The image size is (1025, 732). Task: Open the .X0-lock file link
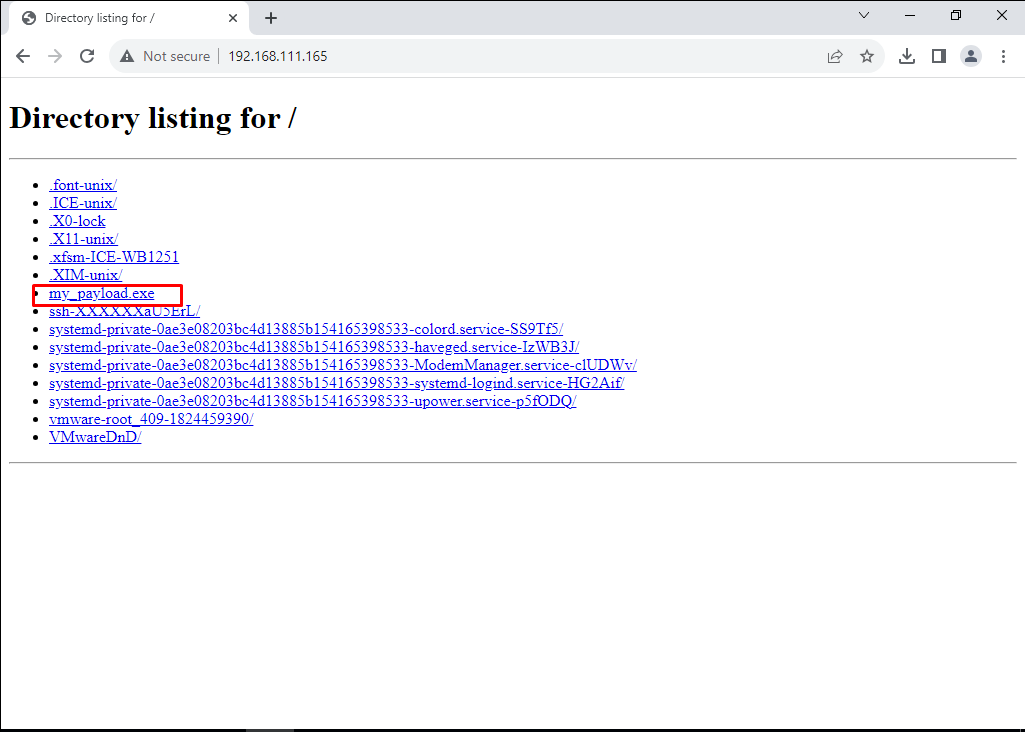point(77,221)
